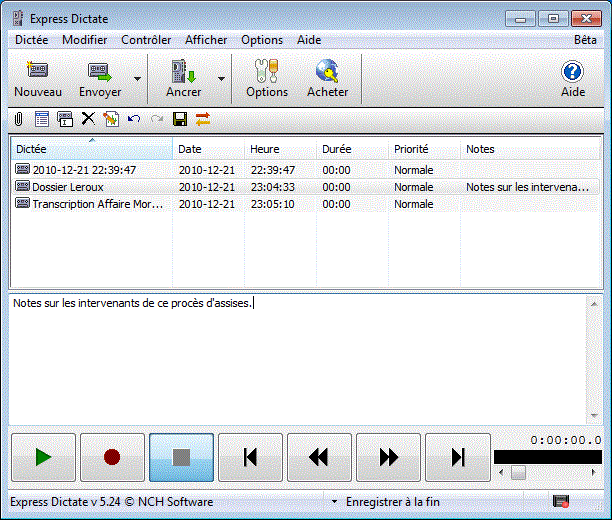Open the Afficher menu
This screenshot has height=520, width=612.
(206, 40)
